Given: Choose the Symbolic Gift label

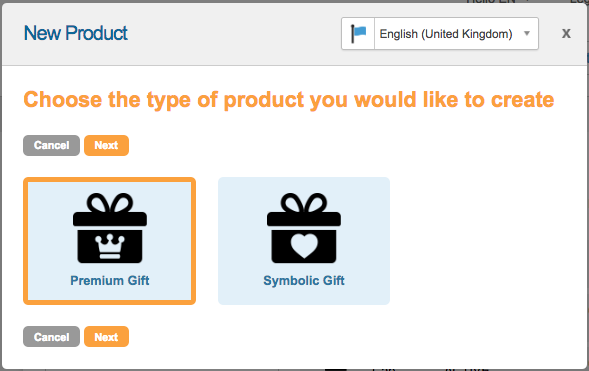Looking at the screenshot, I should coord(304,281).
